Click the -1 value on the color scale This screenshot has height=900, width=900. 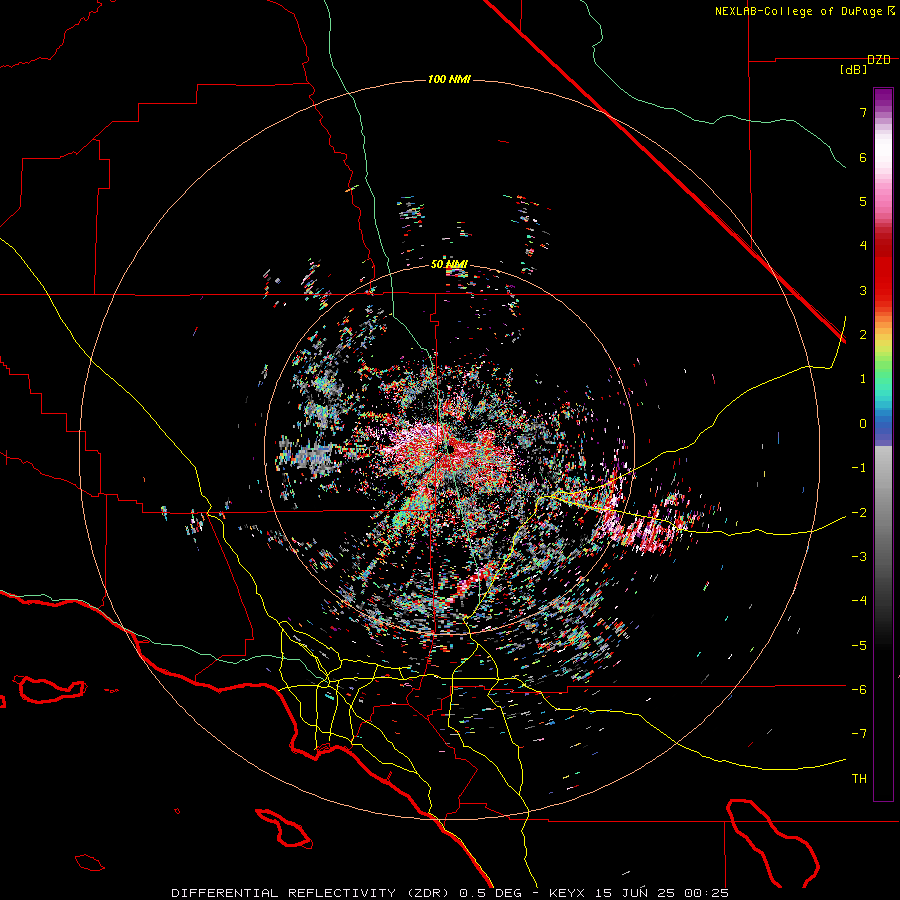point(859,467)
